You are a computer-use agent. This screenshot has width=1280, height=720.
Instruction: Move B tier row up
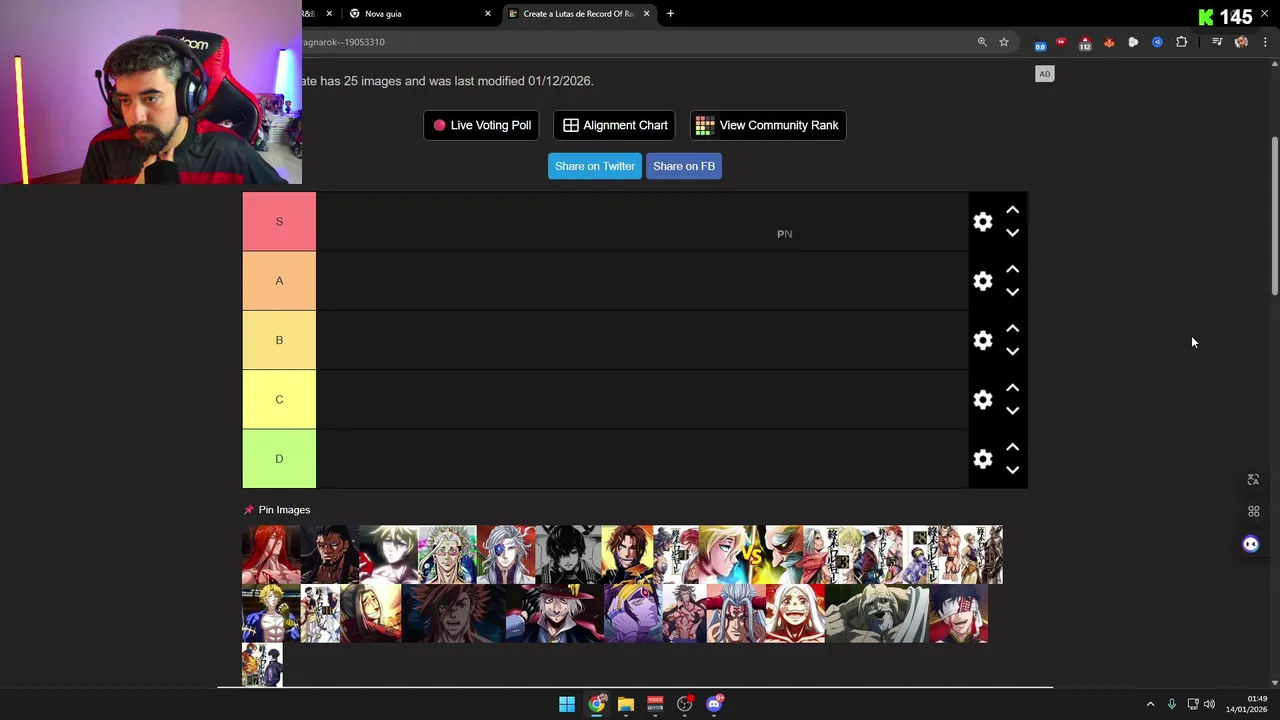[1012, 328]
